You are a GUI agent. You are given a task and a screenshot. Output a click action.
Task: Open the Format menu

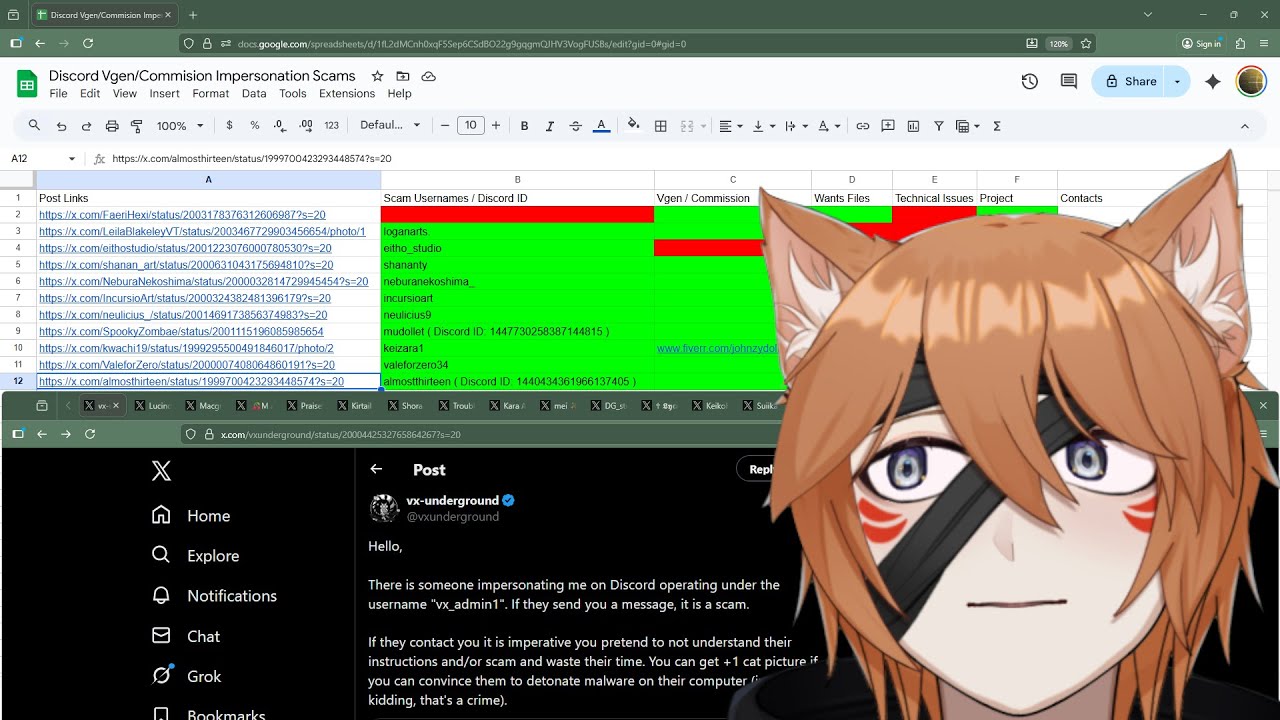(x=211, y=94)
